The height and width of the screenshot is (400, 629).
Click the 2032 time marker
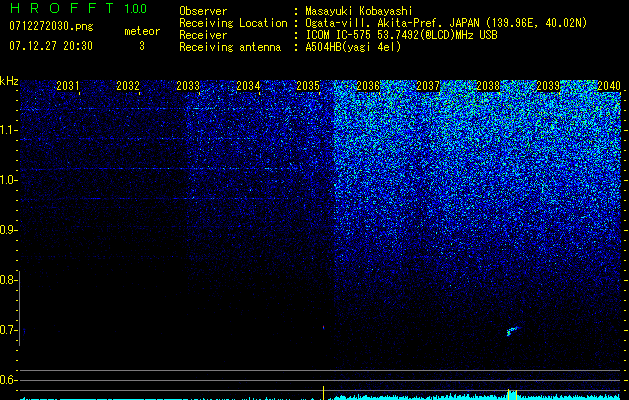click(128, 85)
